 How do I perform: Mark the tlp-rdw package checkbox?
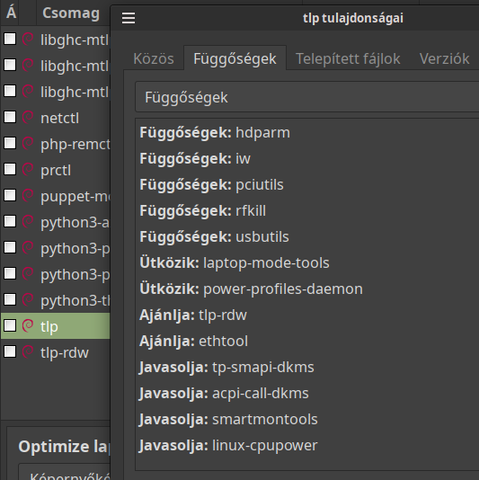[10, 352]
